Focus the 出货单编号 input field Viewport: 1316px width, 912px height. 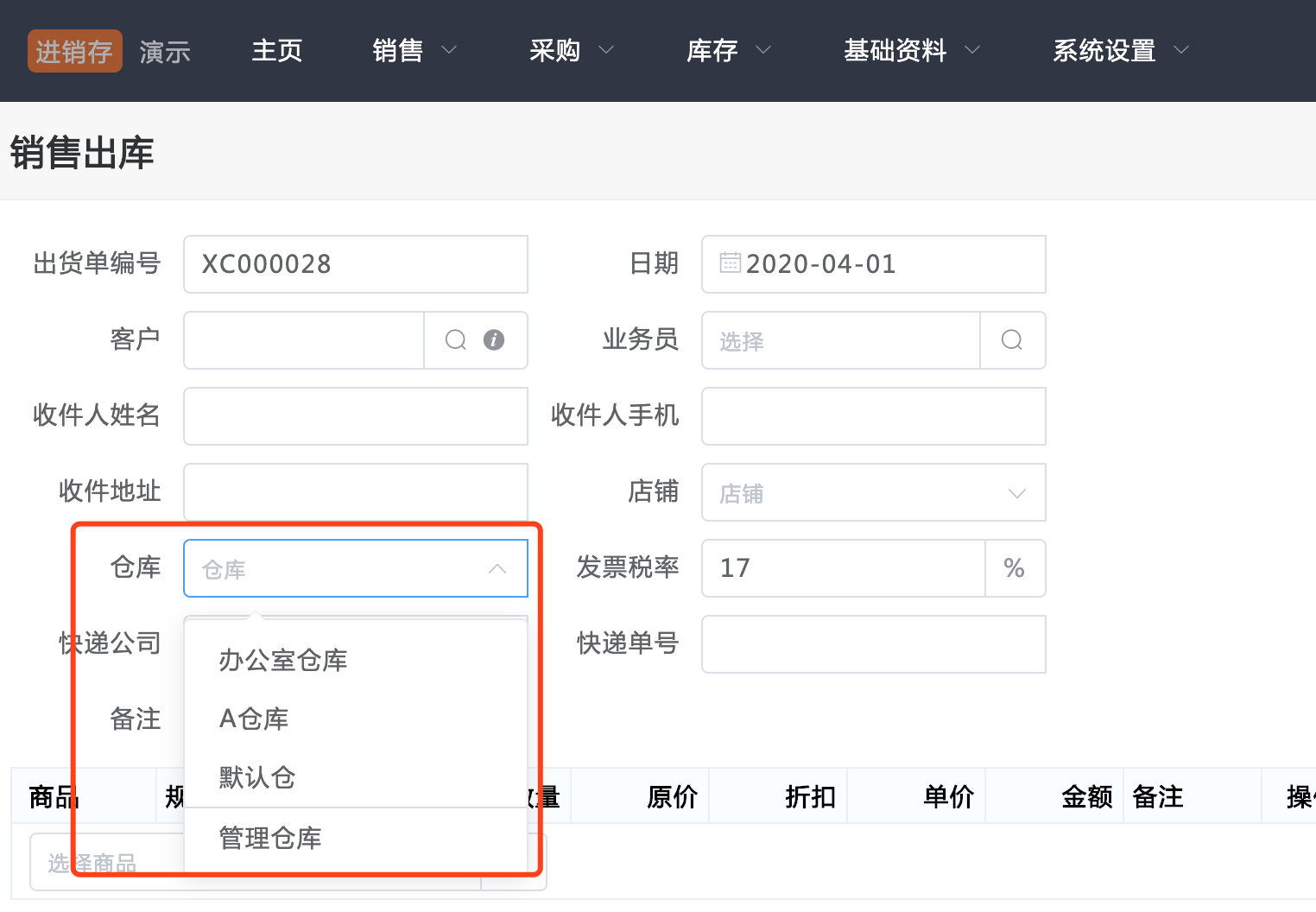pyautogui.click(x=355, y=264)
